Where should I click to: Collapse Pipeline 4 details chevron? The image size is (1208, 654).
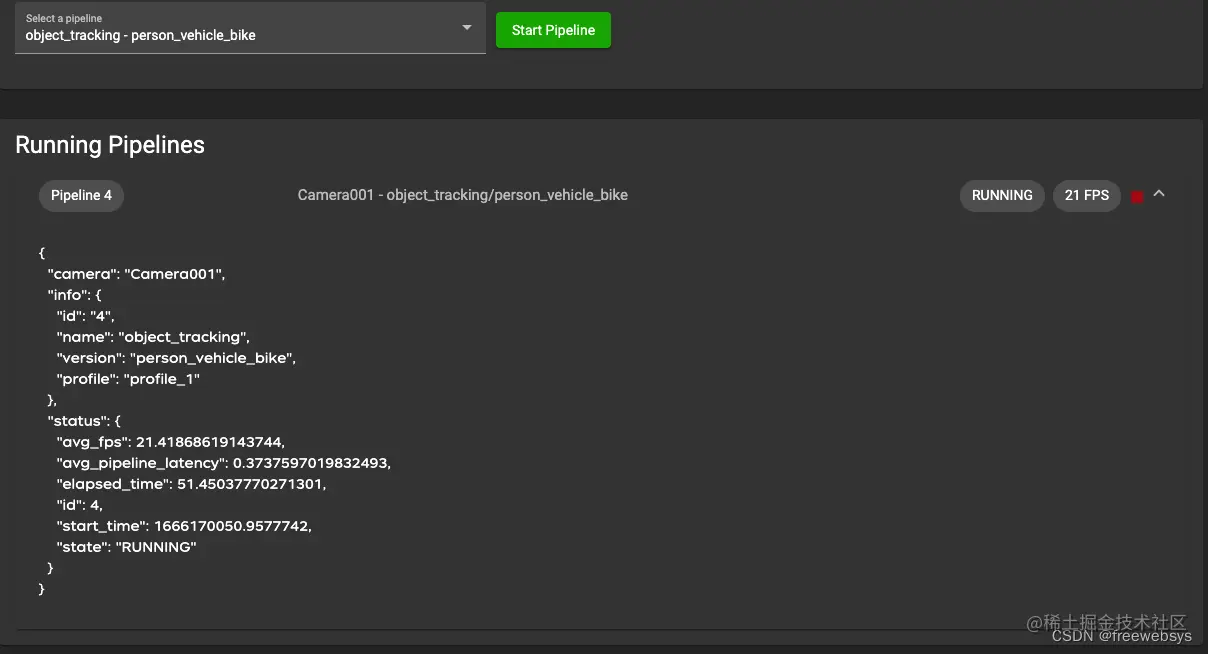pos(1159,194)
